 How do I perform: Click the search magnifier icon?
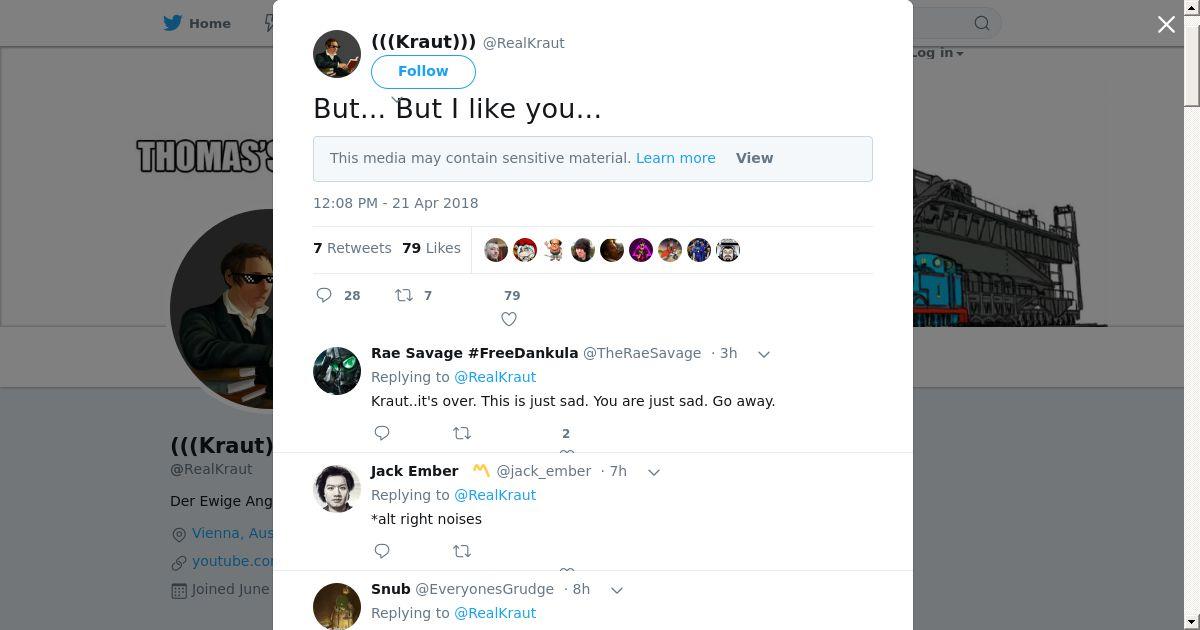pyautogui.click(x=982, y=23)
